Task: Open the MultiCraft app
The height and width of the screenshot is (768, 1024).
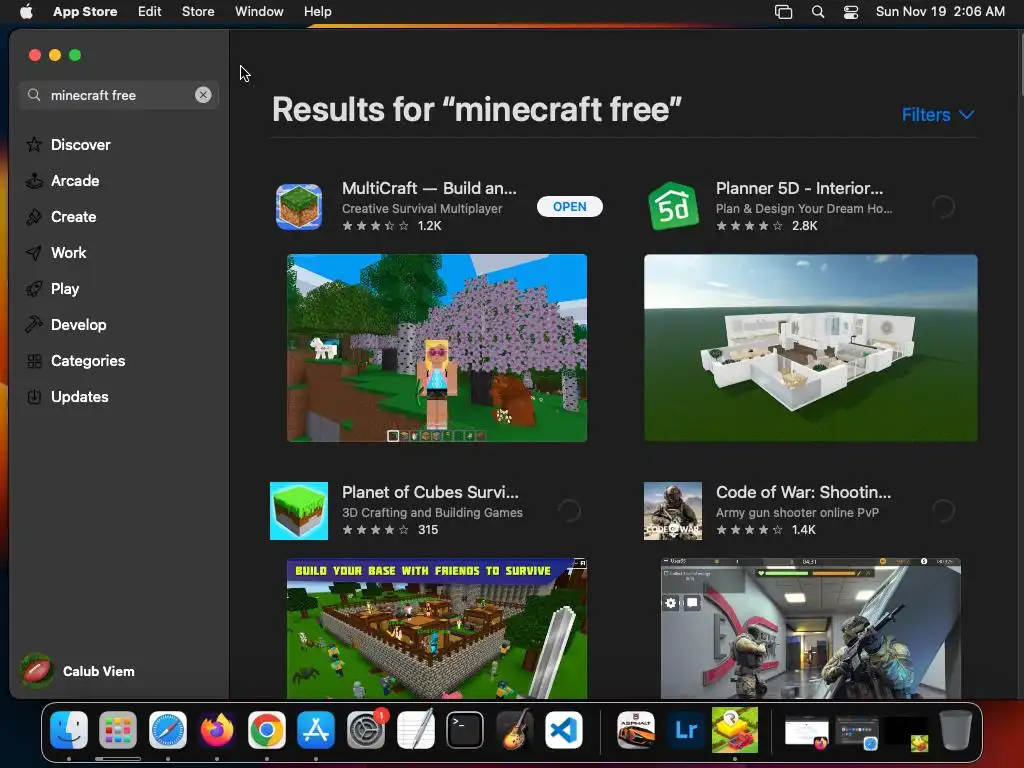Action: (569, 206)
